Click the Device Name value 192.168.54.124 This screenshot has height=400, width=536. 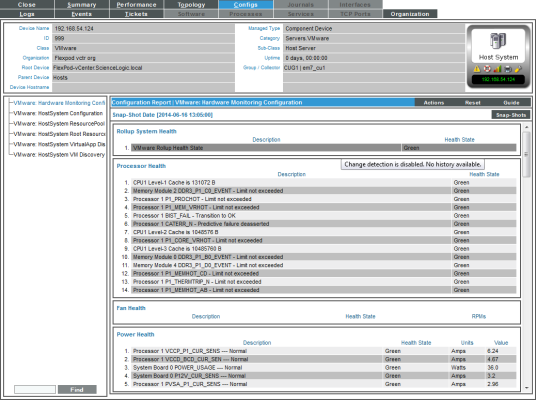pyautogui.click(x=74, y=28)
